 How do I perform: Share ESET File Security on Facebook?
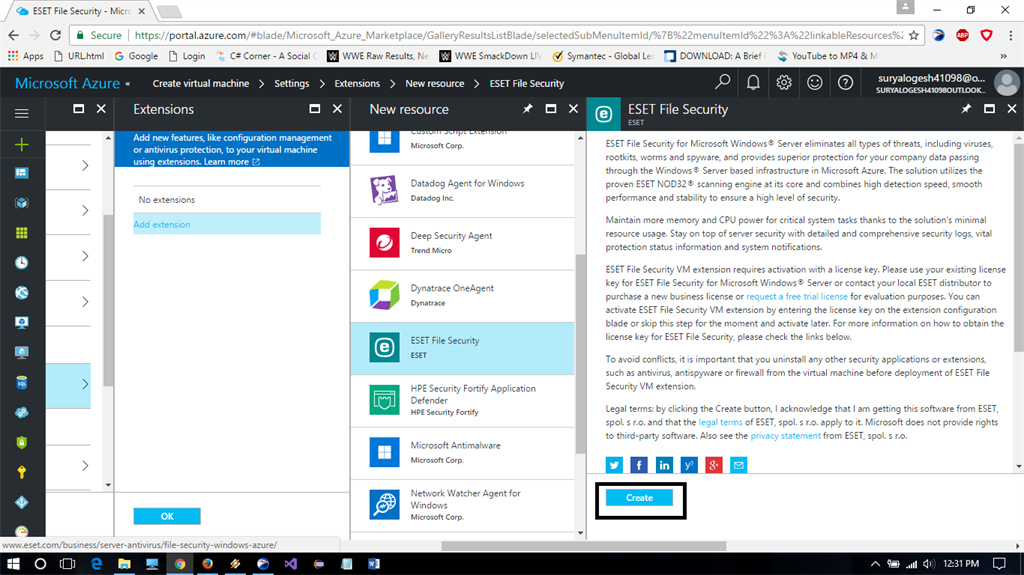(639, 465)
